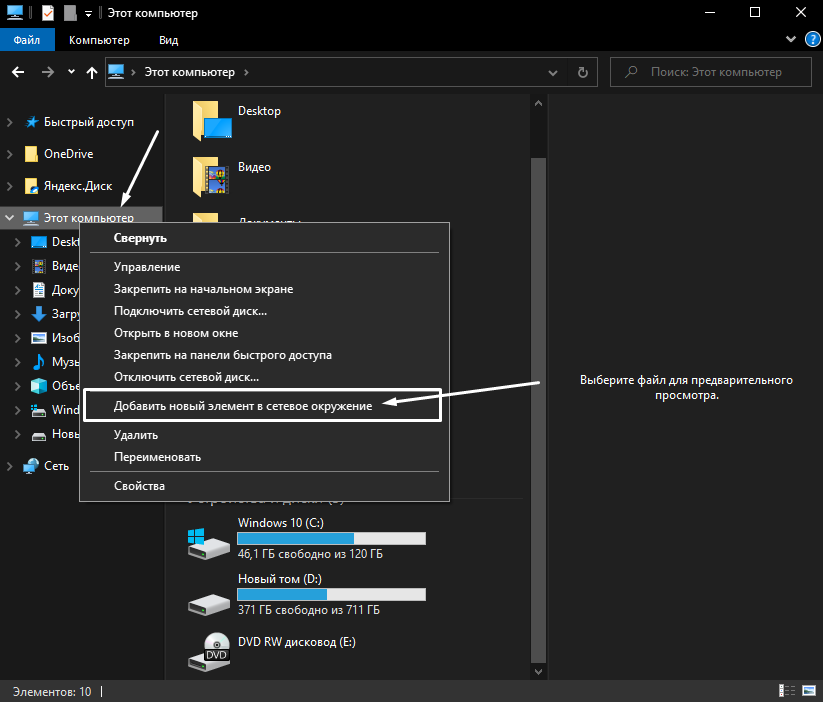Navigate back using the back arrow icon
Viewport: 823px width, 702px height.
point(17,71)
